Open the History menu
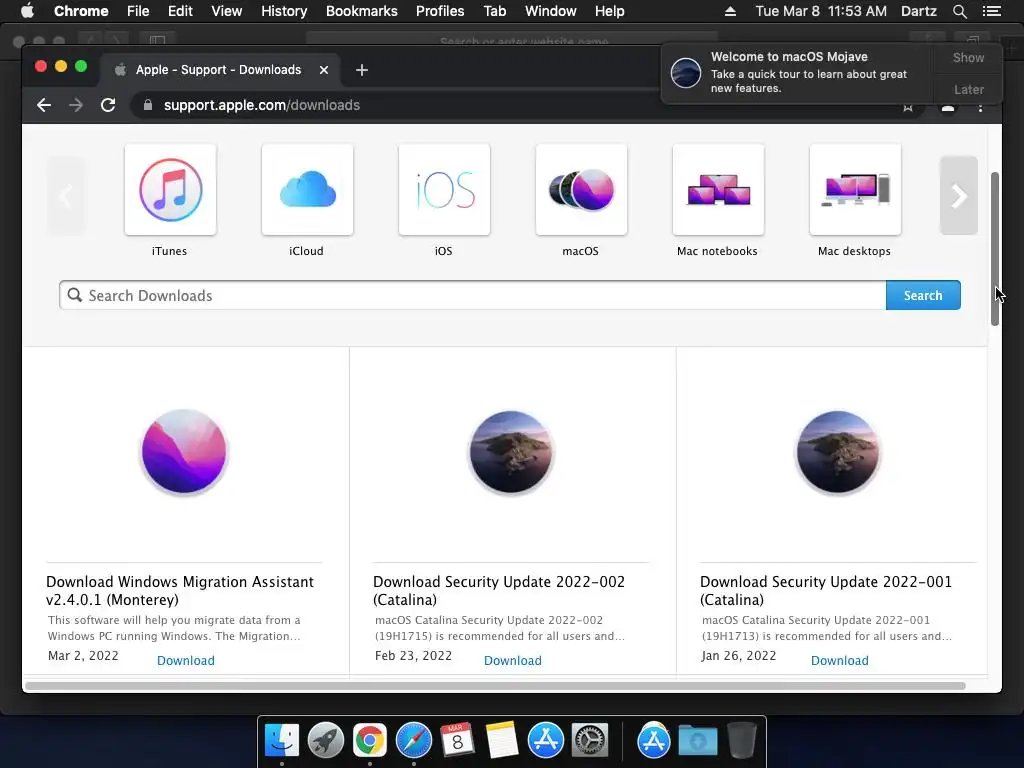 pos(284,11)
